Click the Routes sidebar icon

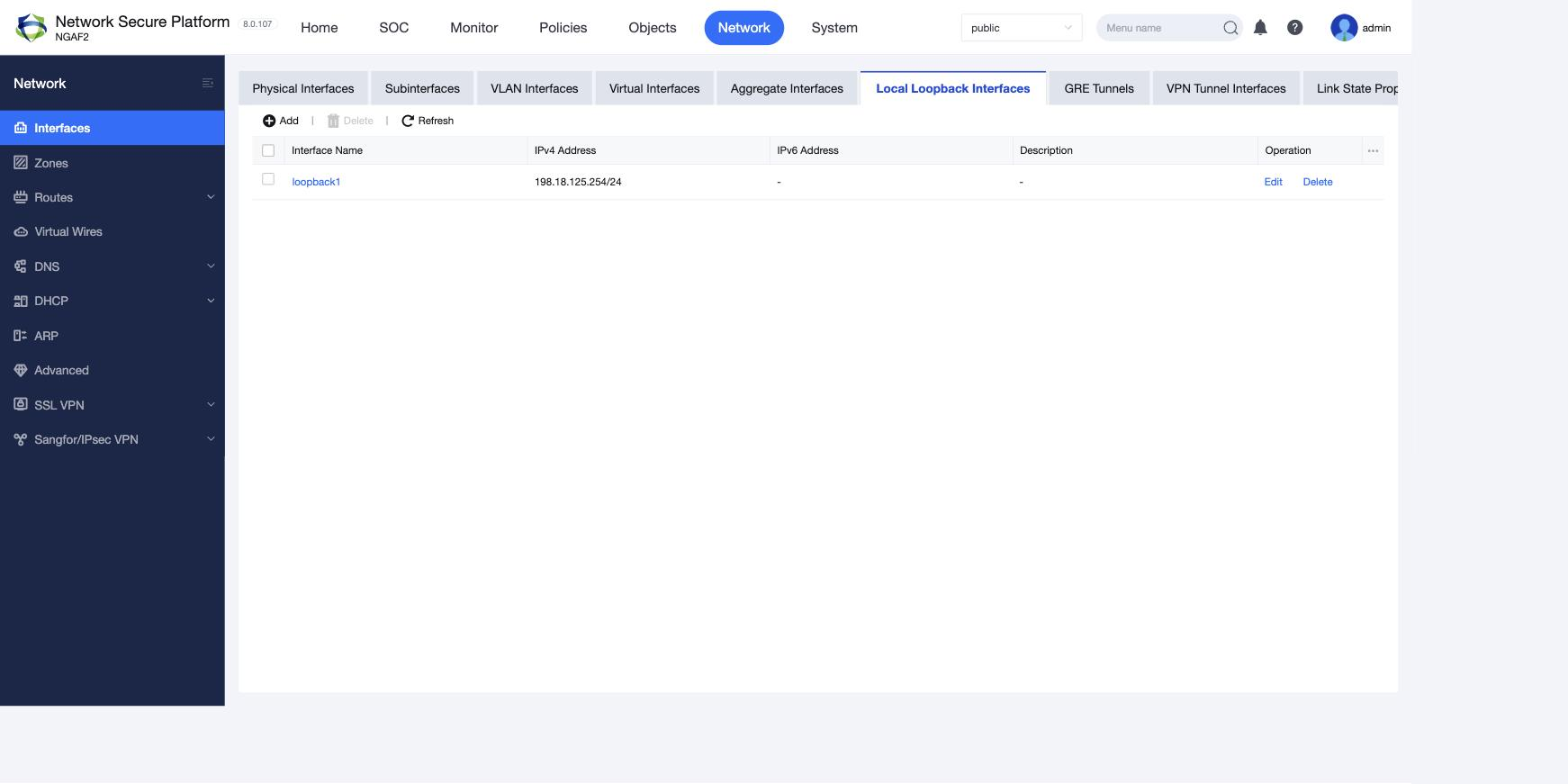coord(21,197)
